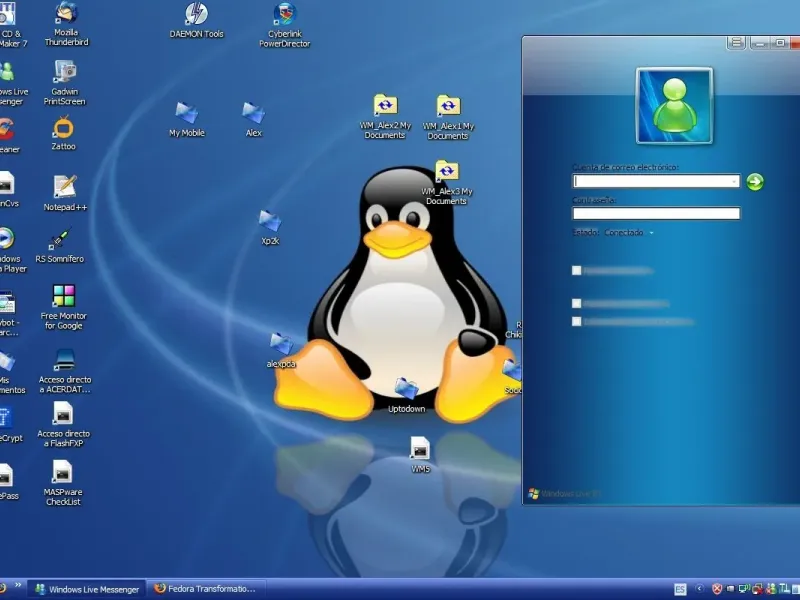
Task: Tick the last checkbox in Messenger sign-in
Action: point(577,321)
